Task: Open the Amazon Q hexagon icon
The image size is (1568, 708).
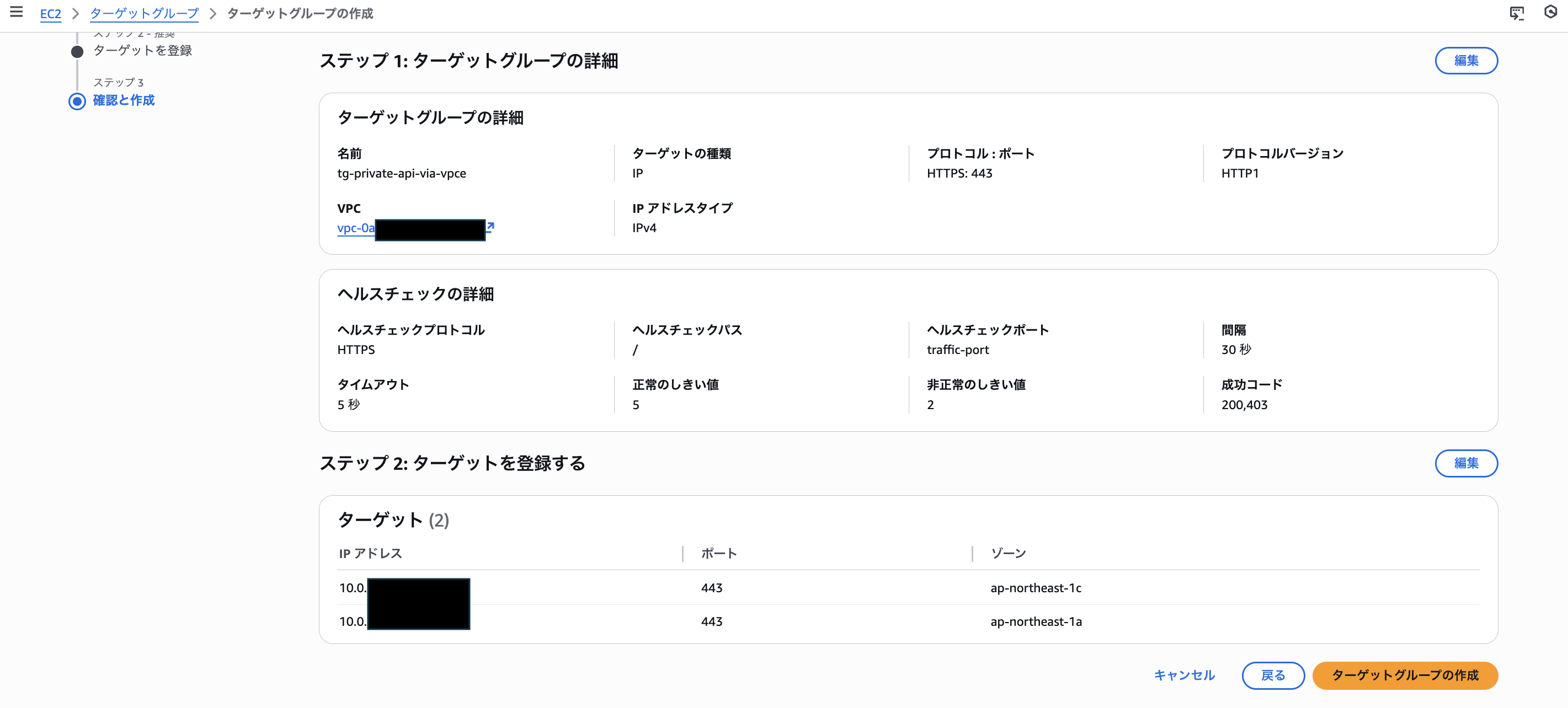Action: coord(1550,12)
